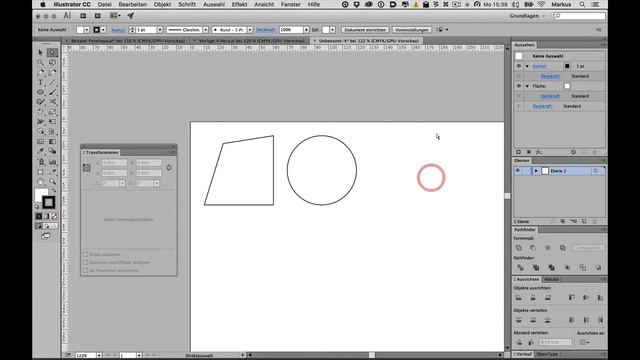Select the Magic Wand tool

click(x=40, y=62)
